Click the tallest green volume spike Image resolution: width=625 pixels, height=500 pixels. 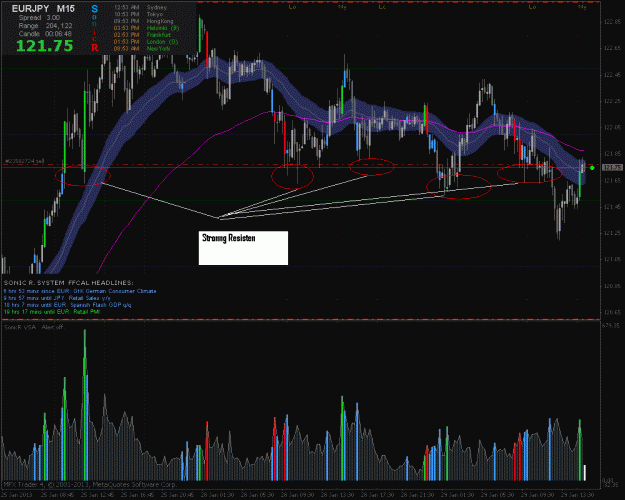click(x=85, y=405)
